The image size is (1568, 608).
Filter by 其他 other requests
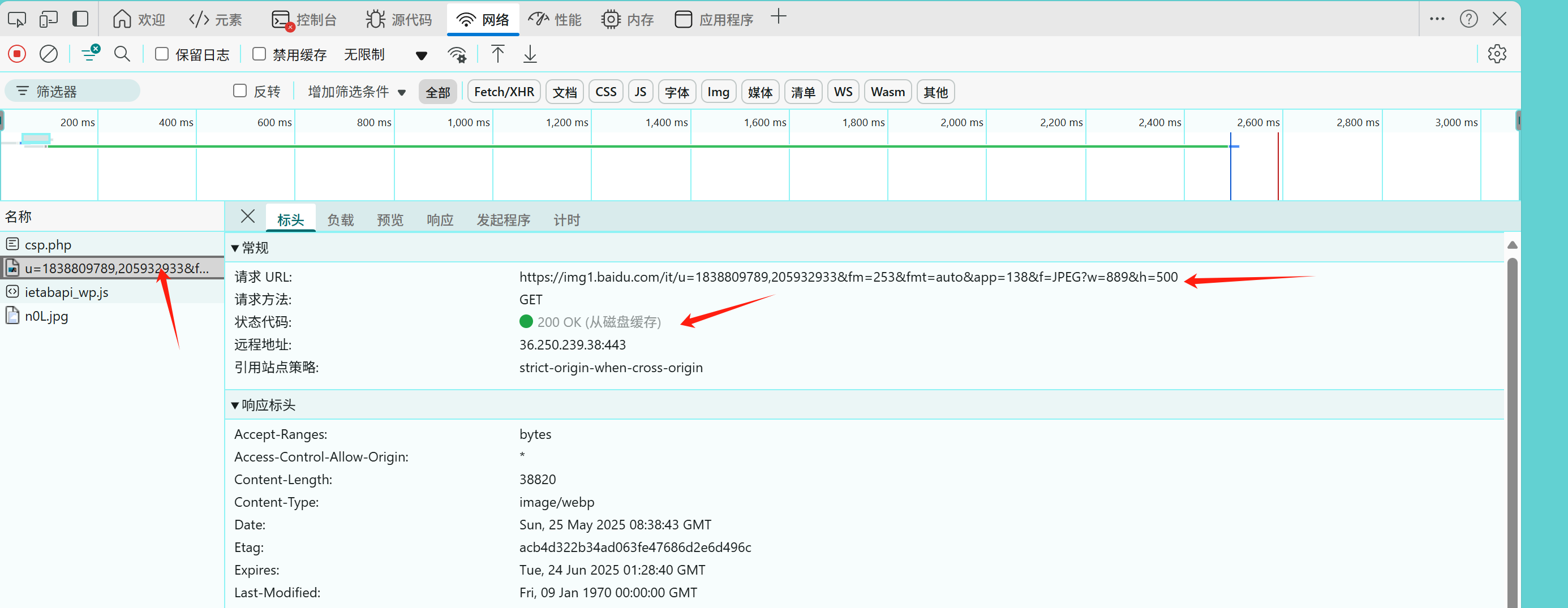[935, 92]
